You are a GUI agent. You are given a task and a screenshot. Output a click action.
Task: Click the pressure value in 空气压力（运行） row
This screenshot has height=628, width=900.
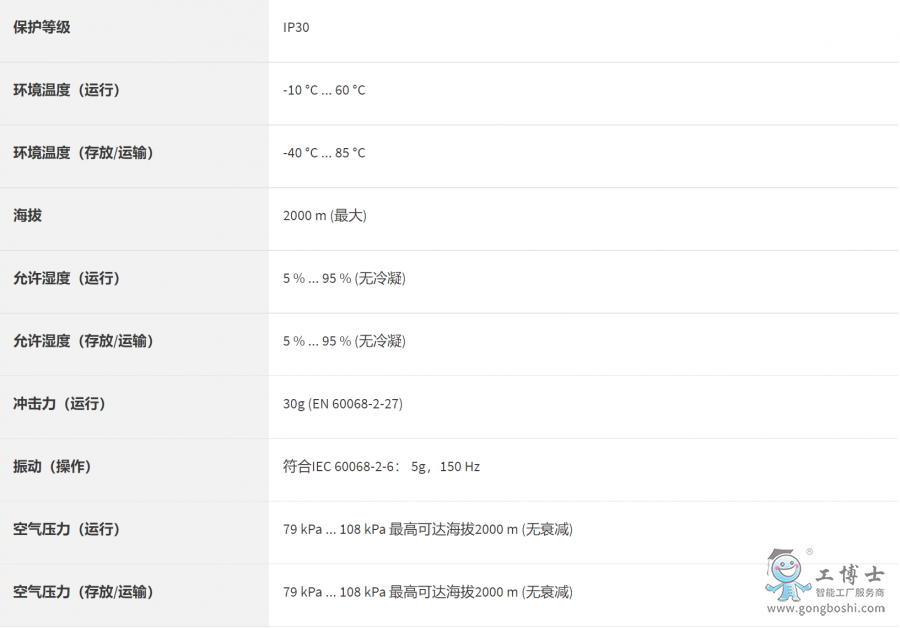tap(428, 530)
